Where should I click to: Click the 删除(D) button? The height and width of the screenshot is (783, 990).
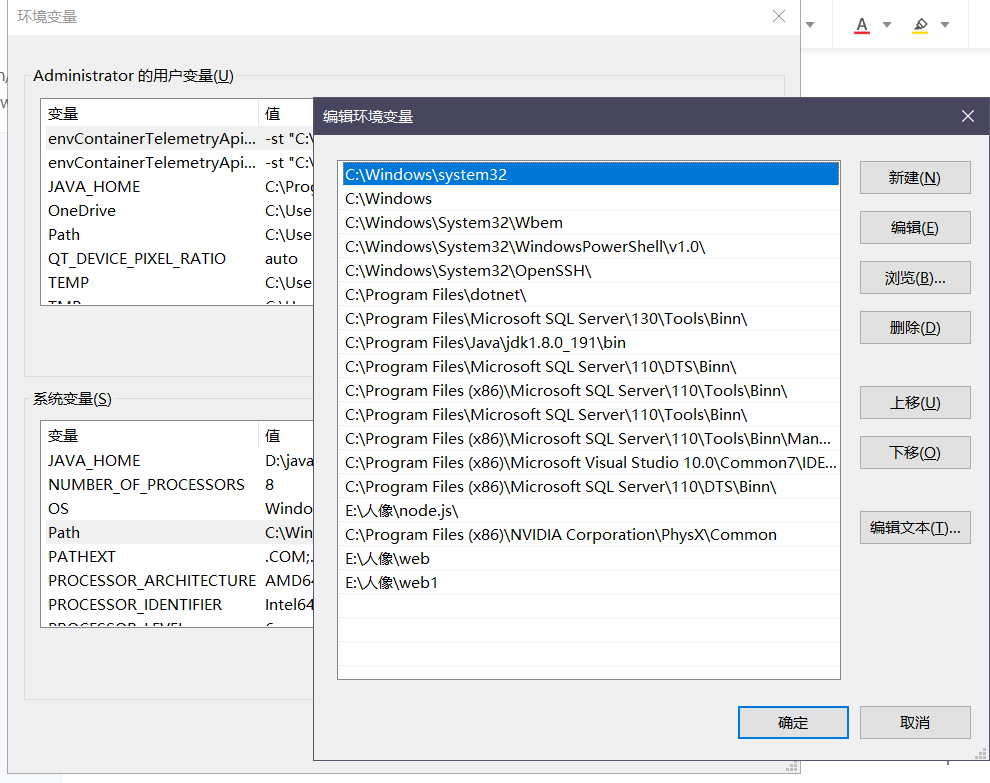pyautogui.click(x=915, y=327)
